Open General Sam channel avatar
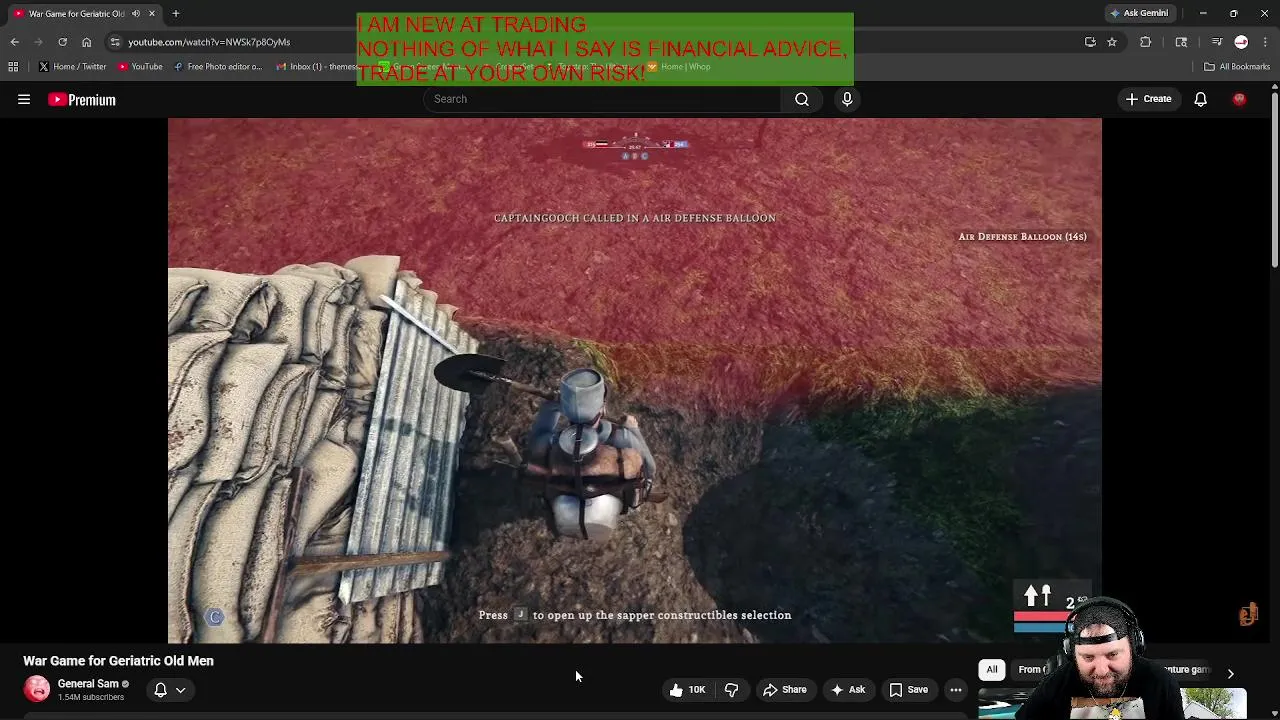The width and height of the screenshot is (1280, 720). (37, 689)
